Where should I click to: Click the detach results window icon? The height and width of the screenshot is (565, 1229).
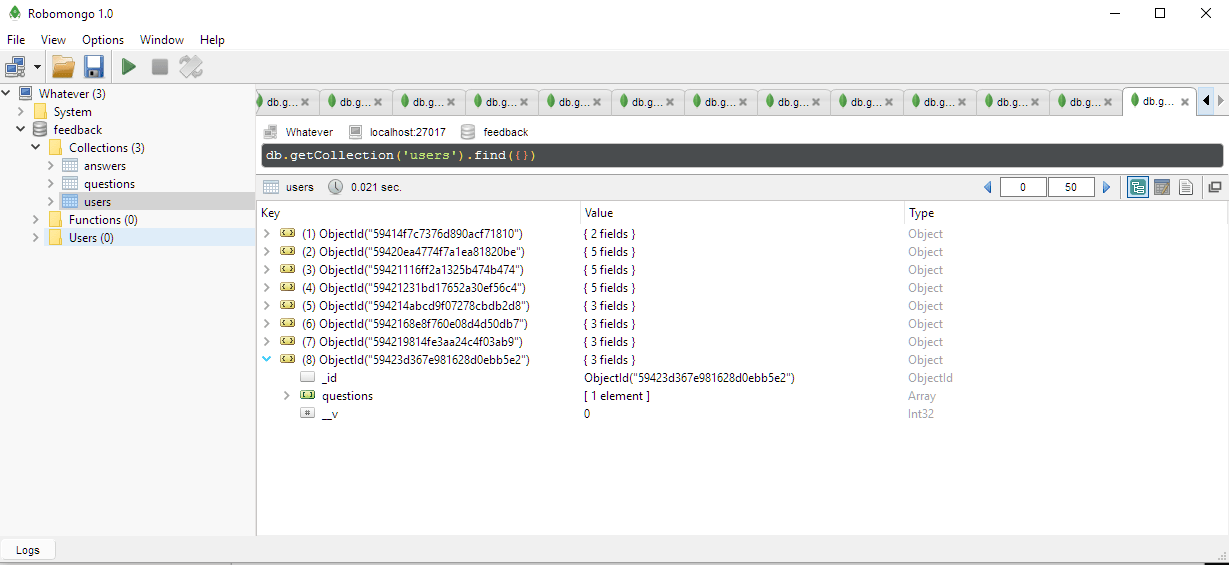click(1215, 187)
